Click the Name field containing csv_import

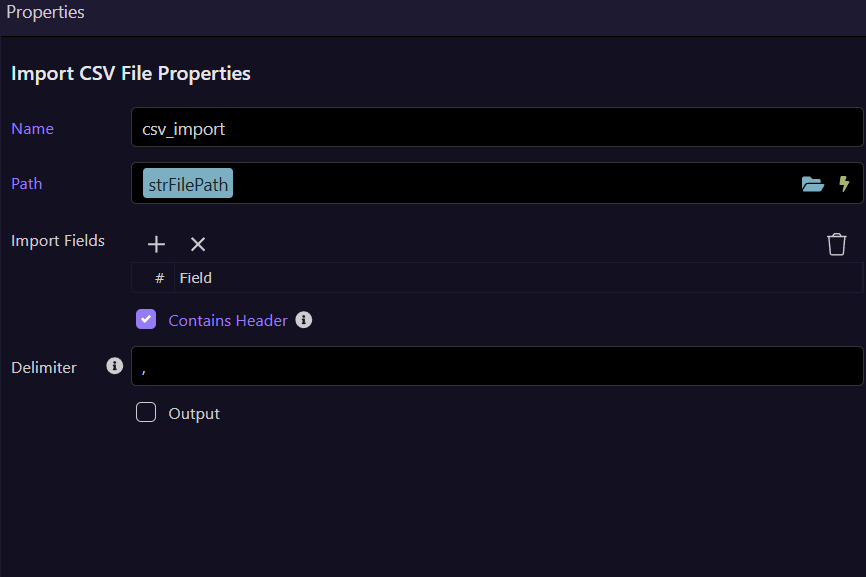pyautogui.click(x=496, y=128)
